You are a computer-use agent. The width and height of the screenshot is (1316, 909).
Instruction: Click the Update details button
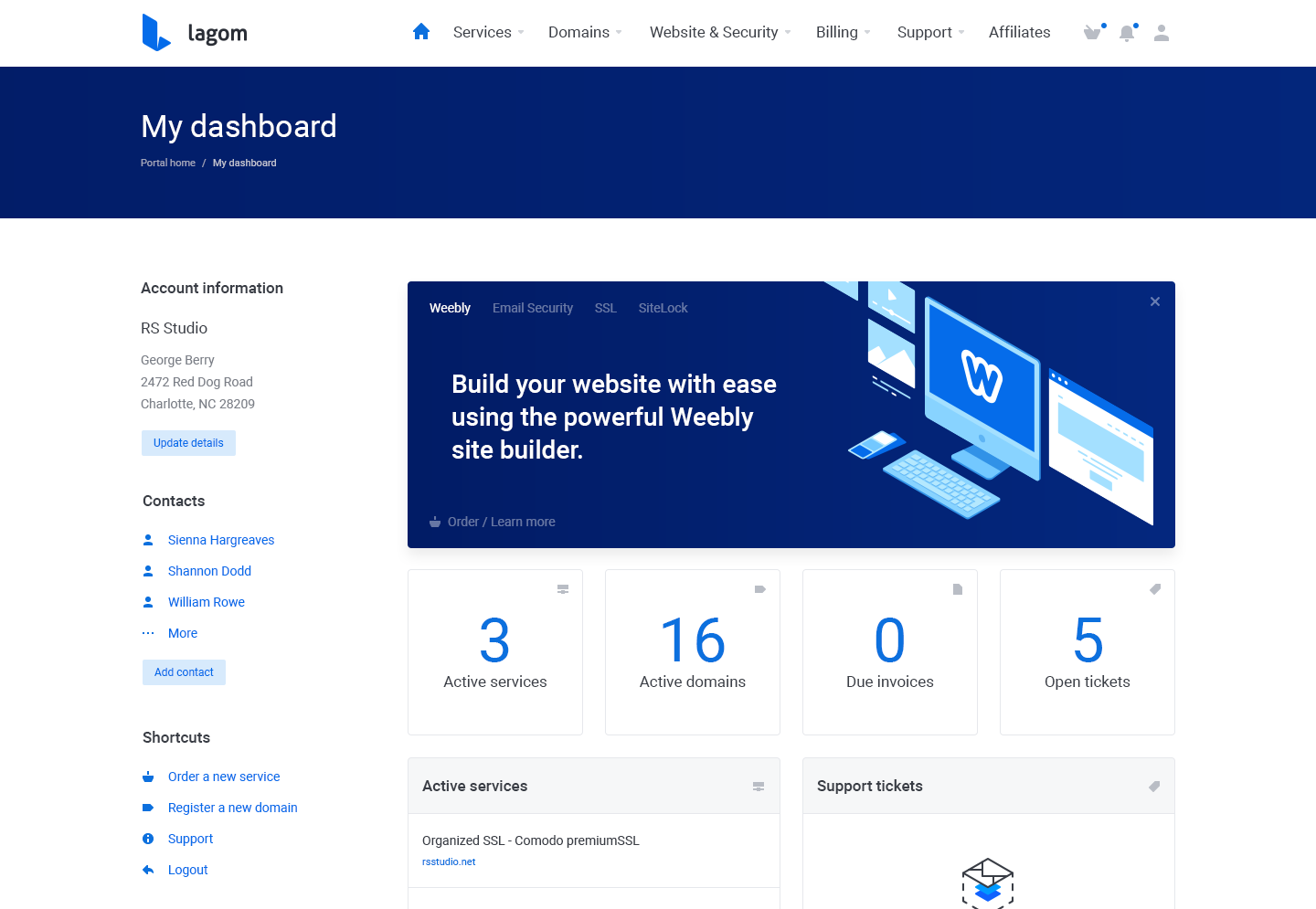click(x=188, y=443)
